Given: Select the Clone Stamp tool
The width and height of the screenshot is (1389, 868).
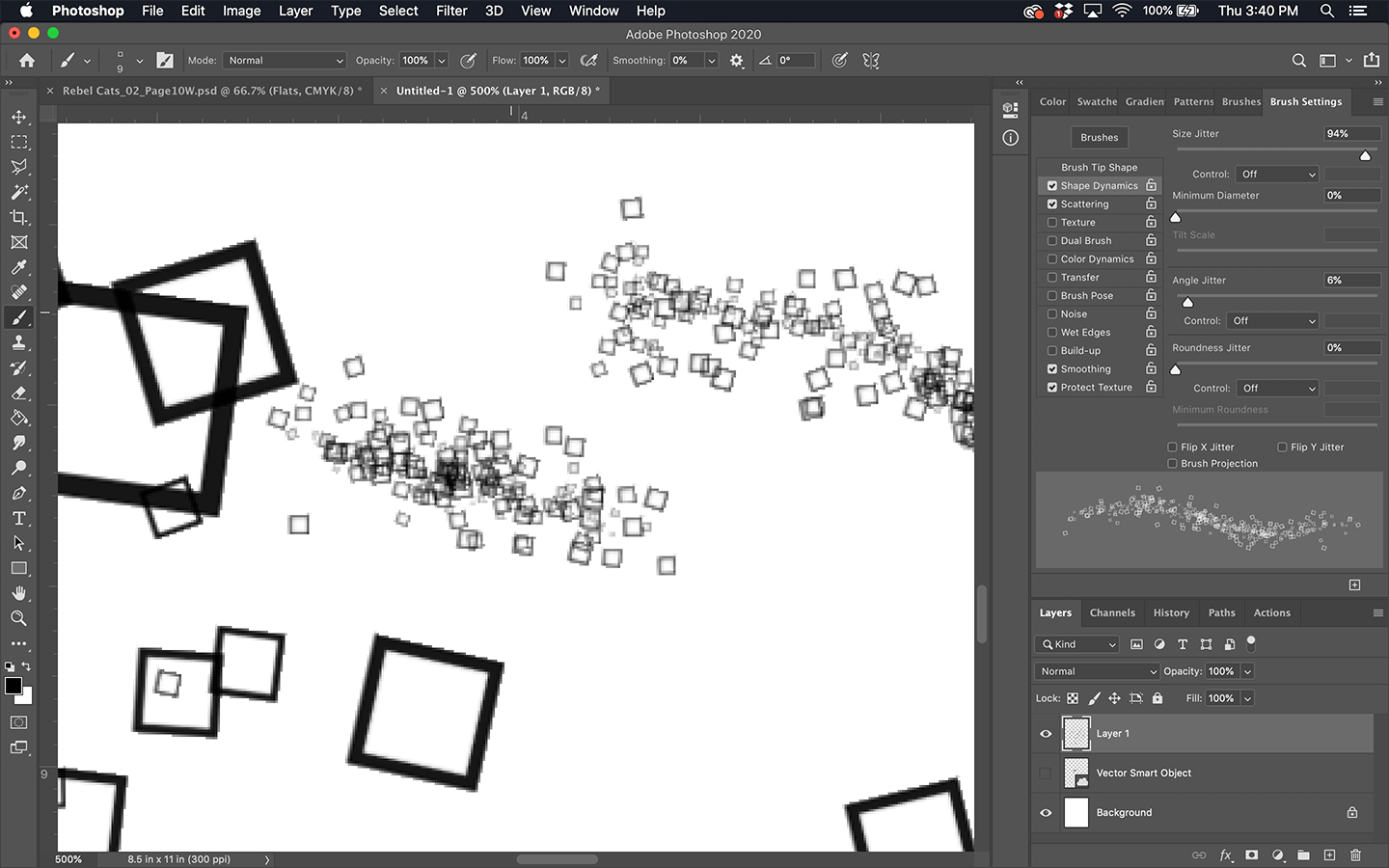Looking at the screenshot, I should pos(19,342).
